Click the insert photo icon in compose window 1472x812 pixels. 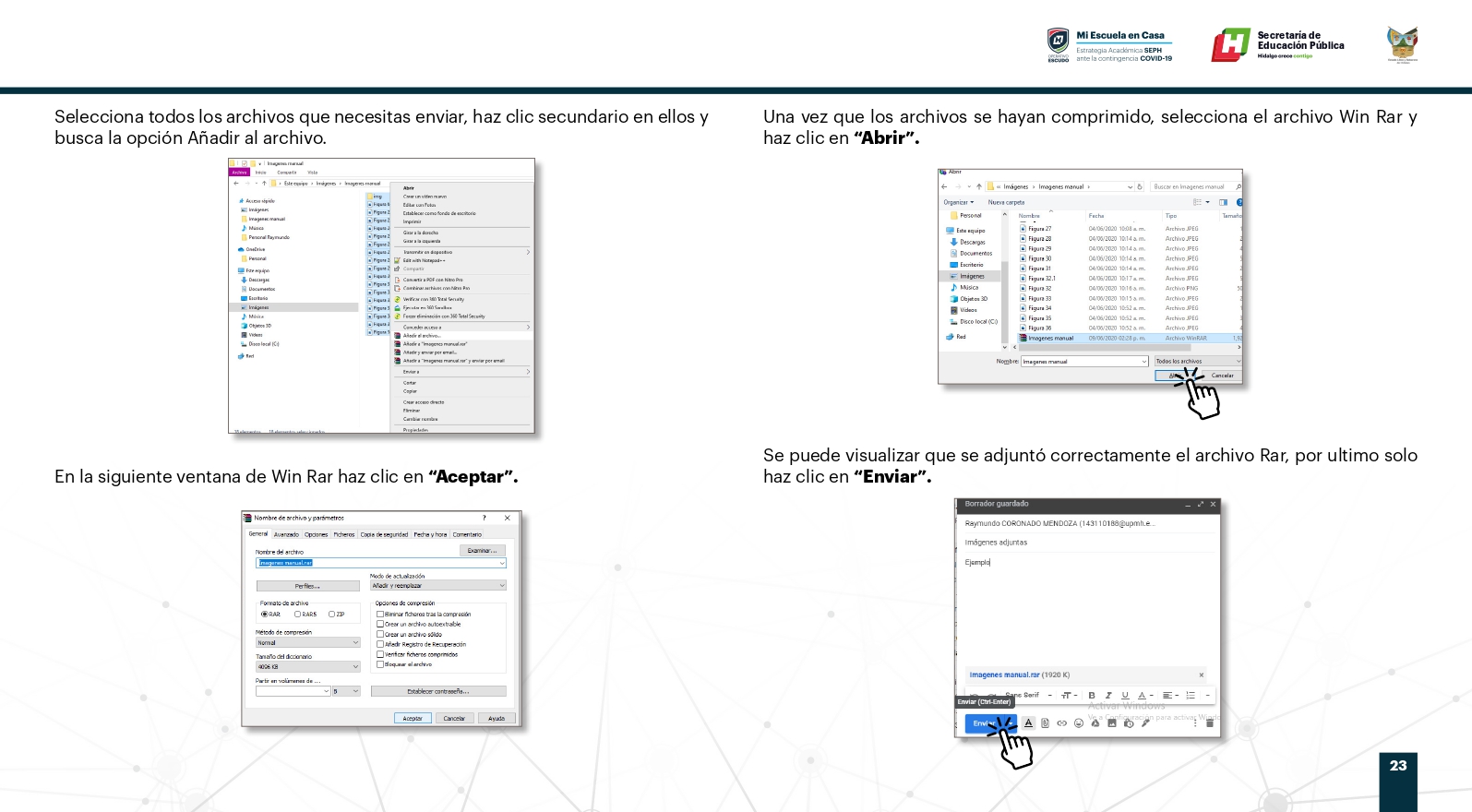pos(1112,723)
